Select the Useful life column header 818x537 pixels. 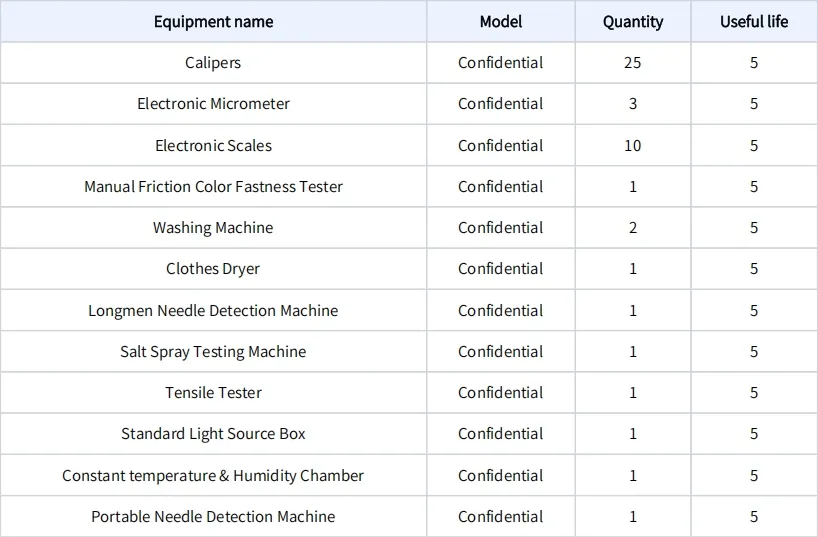coord(754,21)
